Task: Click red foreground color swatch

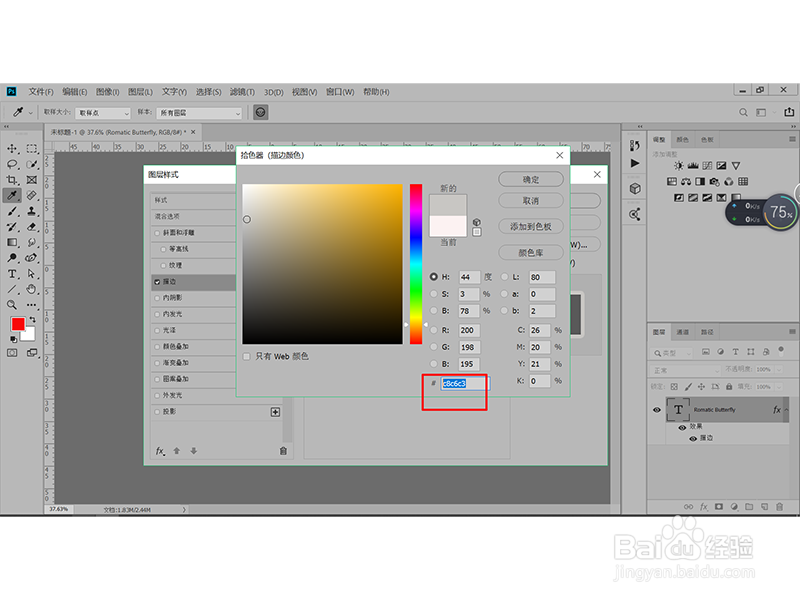Action: (18, 324)
